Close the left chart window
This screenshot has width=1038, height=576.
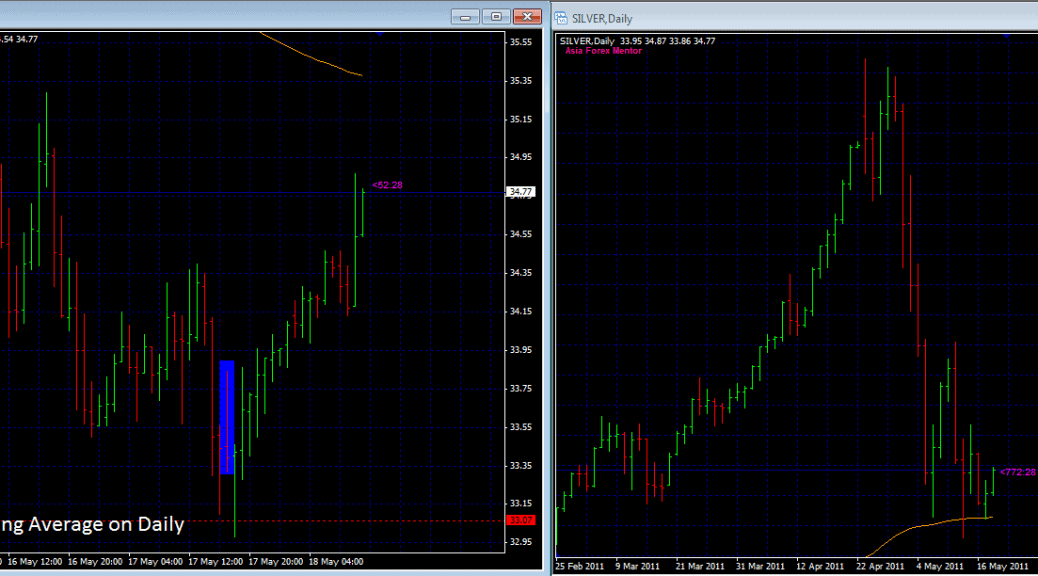(x=528, y=17)
